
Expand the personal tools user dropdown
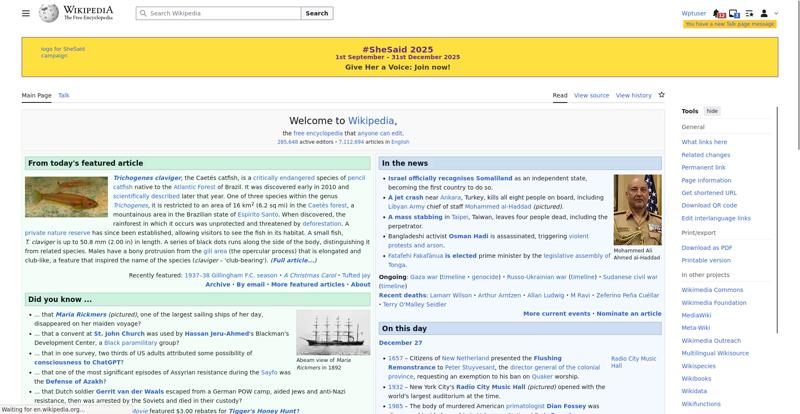pyautogui.click(x=768, y=14)
